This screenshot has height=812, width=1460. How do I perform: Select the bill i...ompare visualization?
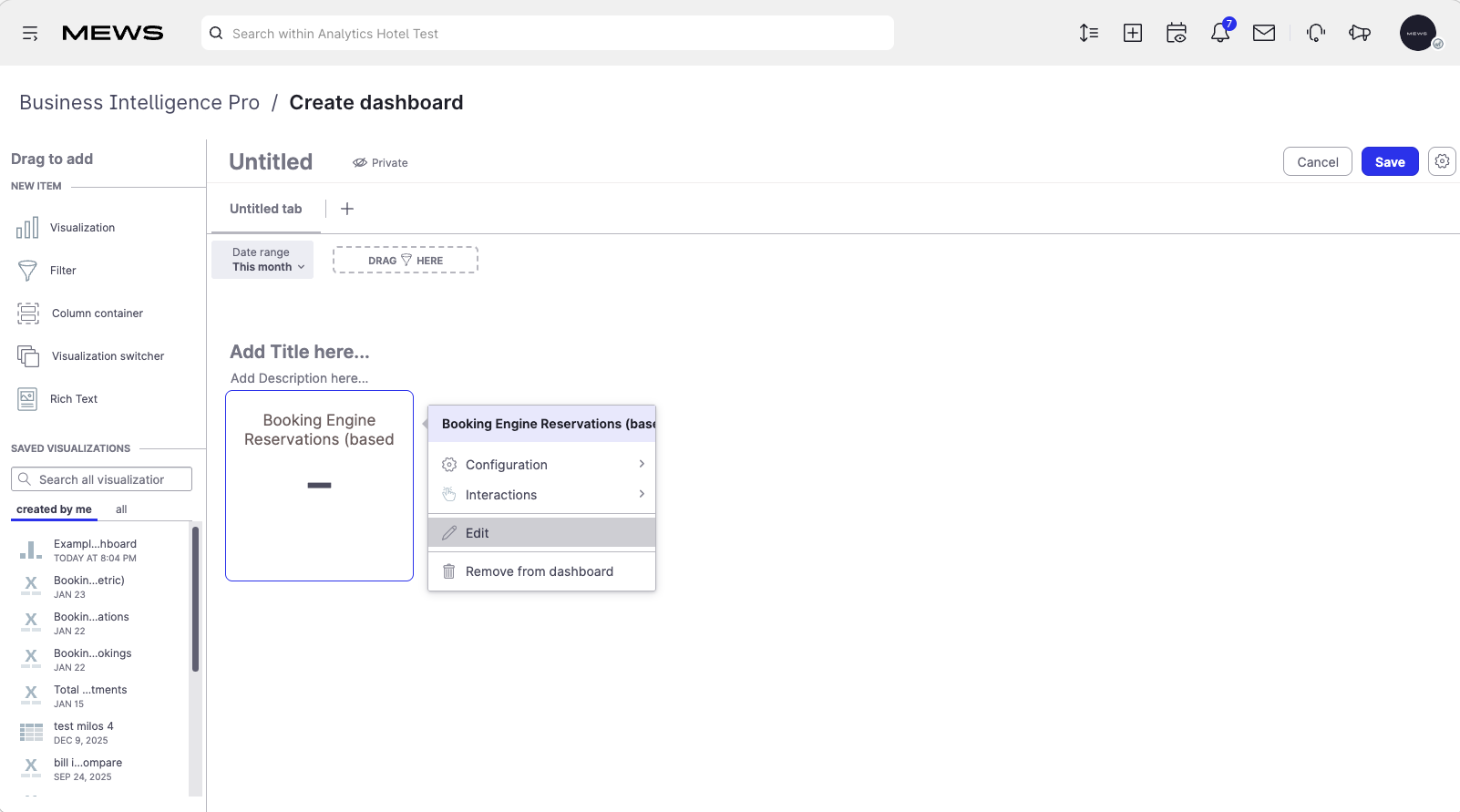pos(87,769)
